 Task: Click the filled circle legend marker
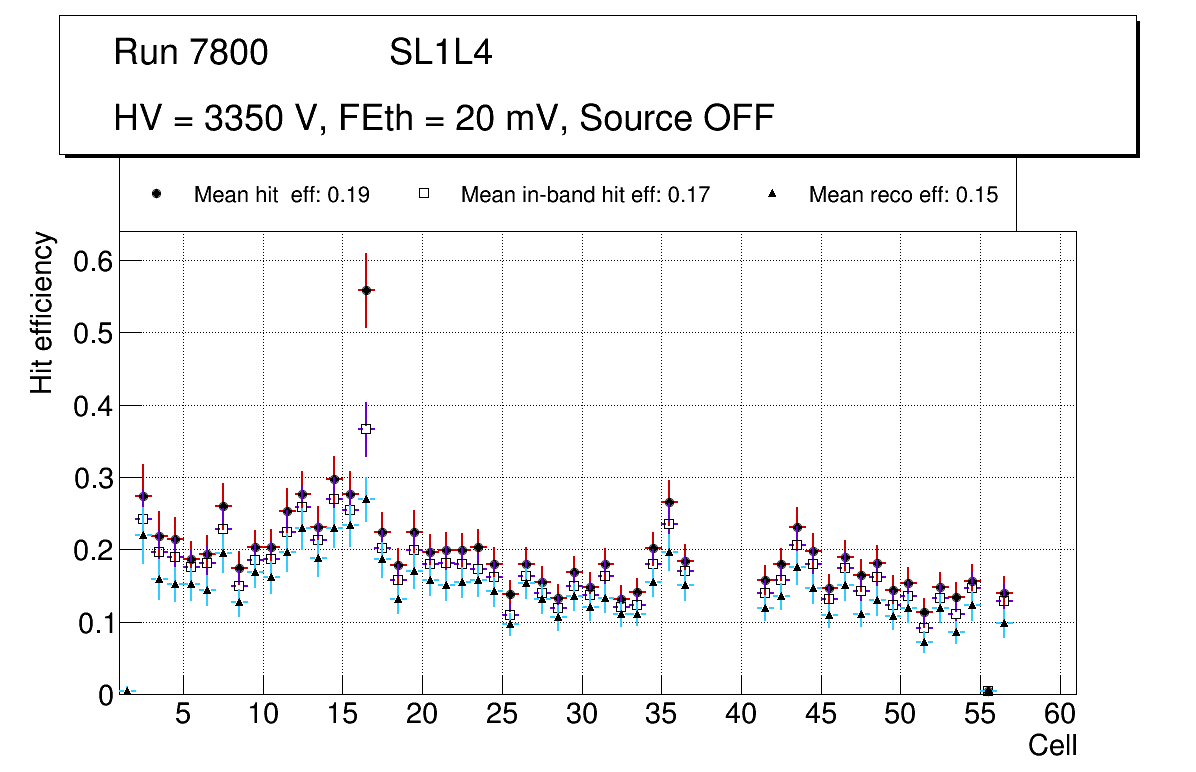(157, 195)
